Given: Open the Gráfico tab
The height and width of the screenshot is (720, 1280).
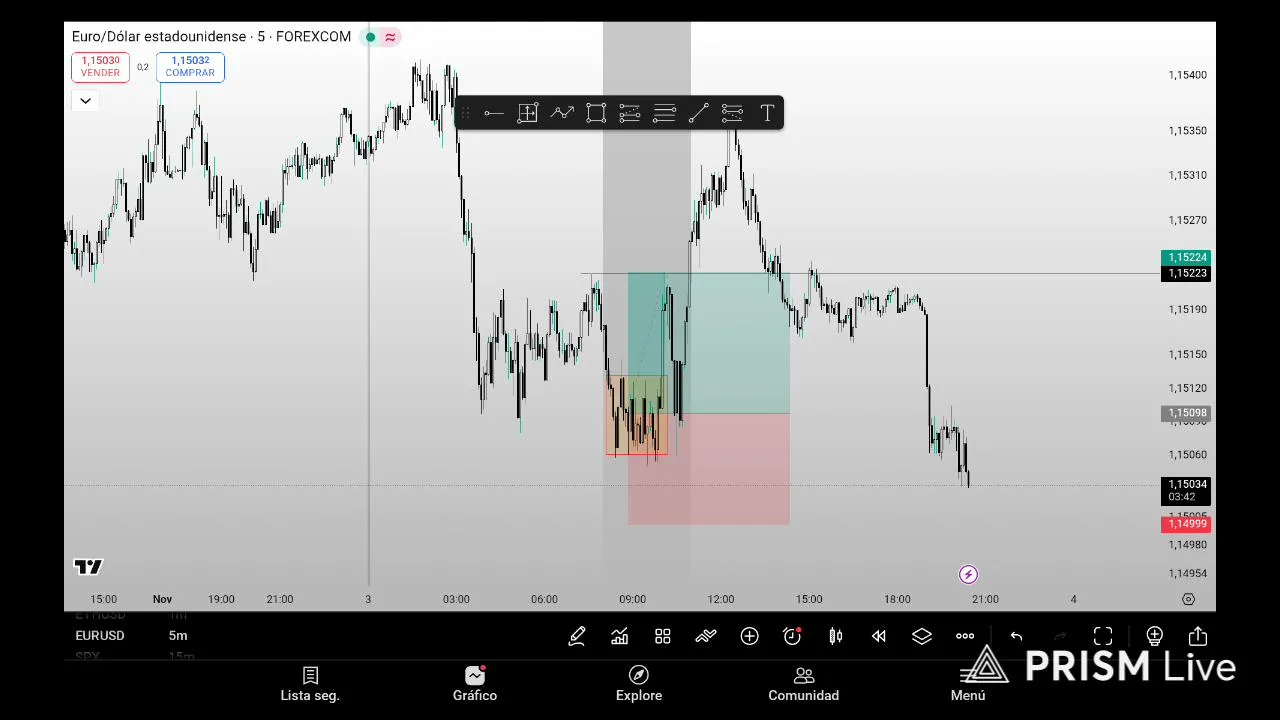Looking at the screenshot, I should pyautogui.click(x=474, y=685).
